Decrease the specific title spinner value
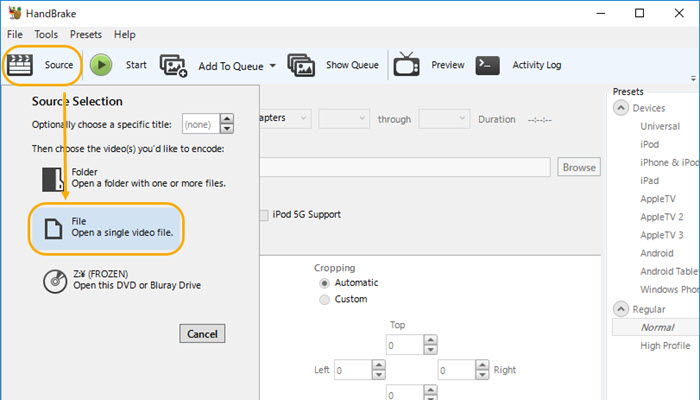 coord(227,129)
